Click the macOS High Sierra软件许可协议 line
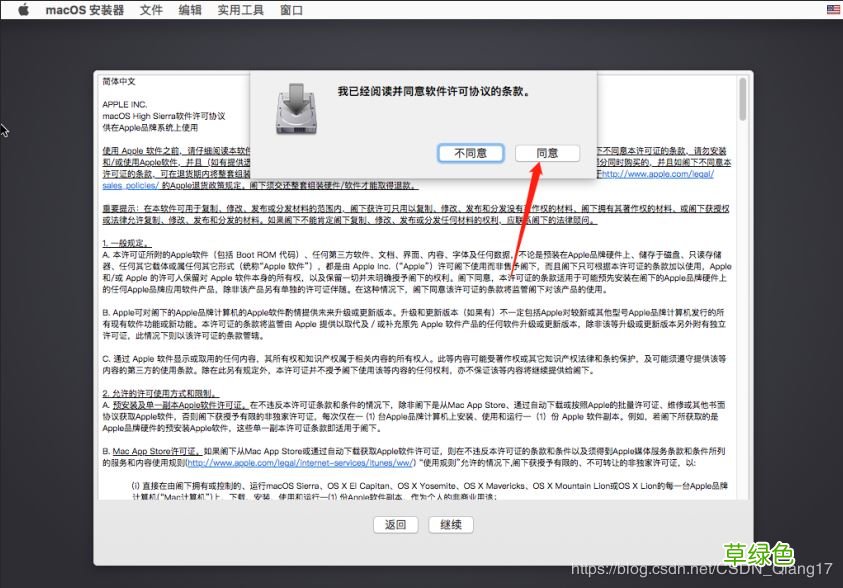 pos(163,116)
